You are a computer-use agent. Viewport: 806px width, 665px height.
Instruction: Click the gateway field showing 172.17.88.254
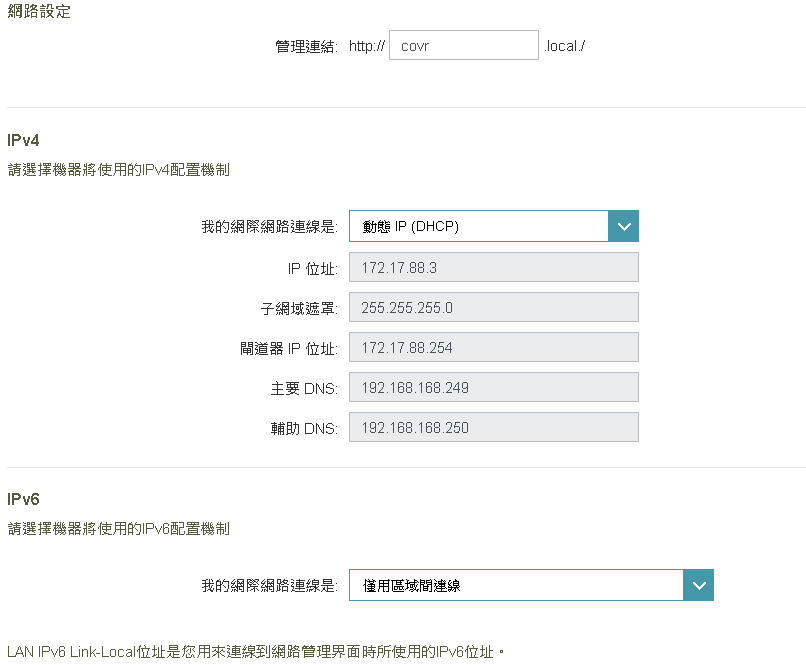493,348
